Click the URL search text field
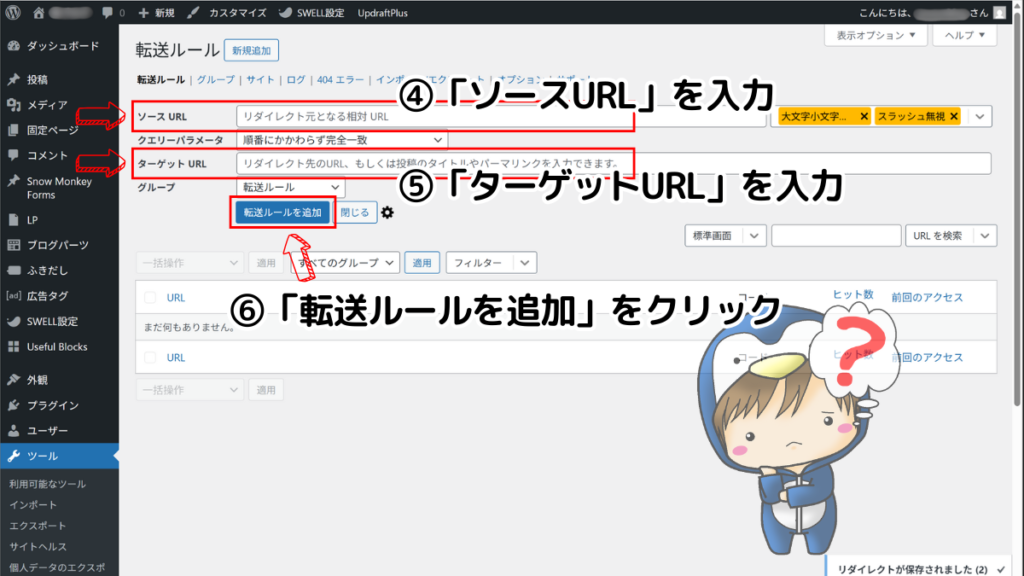This screenshot has width=1024, height=576. (x=836, y=236)
